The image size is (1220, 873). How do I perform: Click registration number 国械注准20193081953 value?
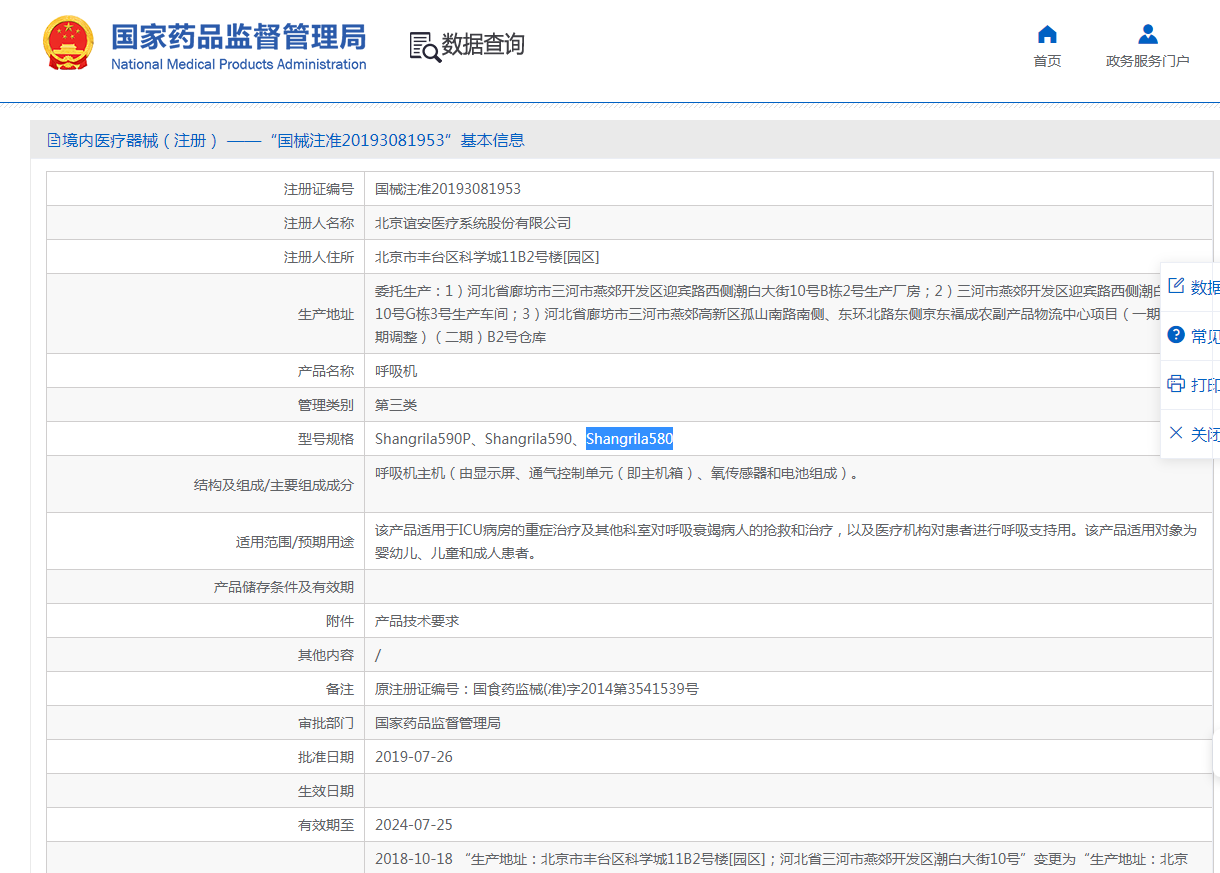448,189
